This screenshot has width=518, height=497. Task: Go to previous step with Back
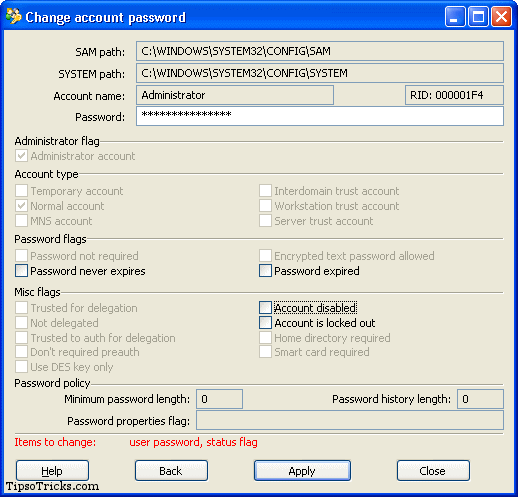[x=171, y=471]
